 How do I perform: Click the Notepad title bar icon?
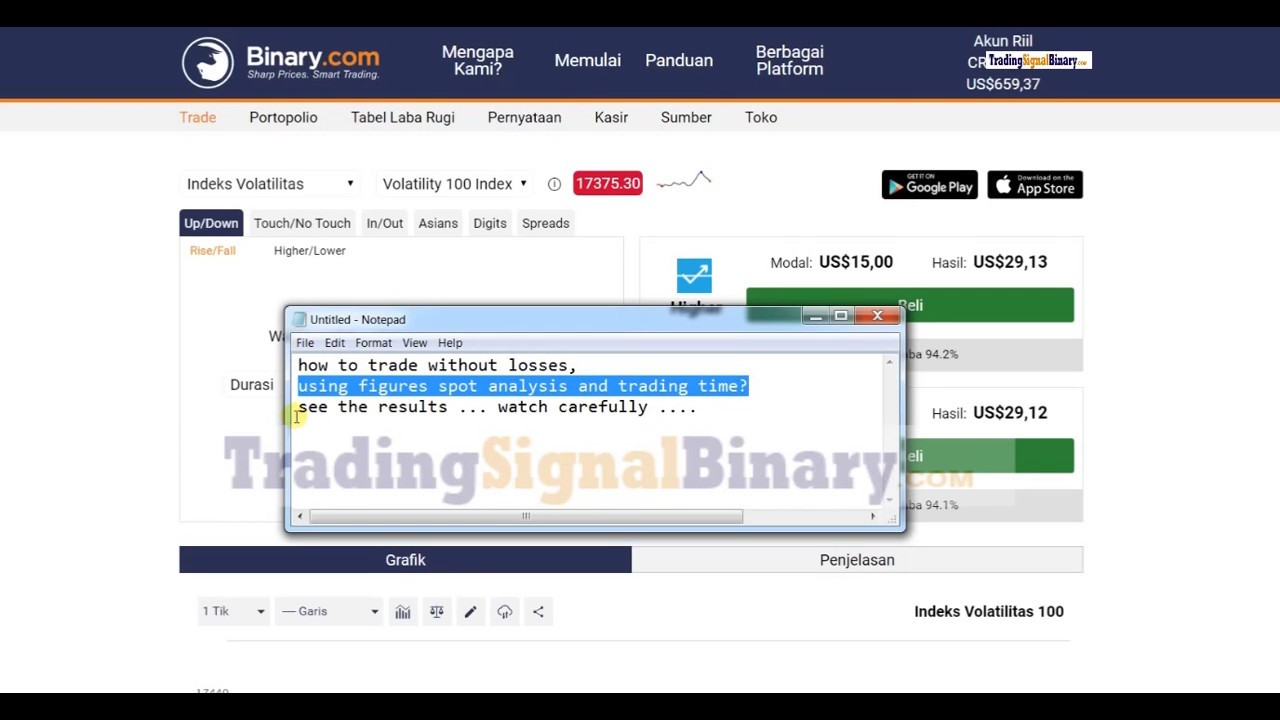299,320
